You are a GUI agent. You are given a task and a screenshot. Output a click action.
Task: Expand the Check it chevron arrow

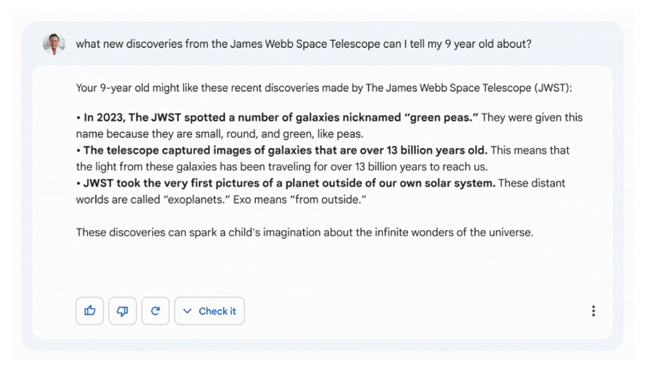[x=187, y=311]
